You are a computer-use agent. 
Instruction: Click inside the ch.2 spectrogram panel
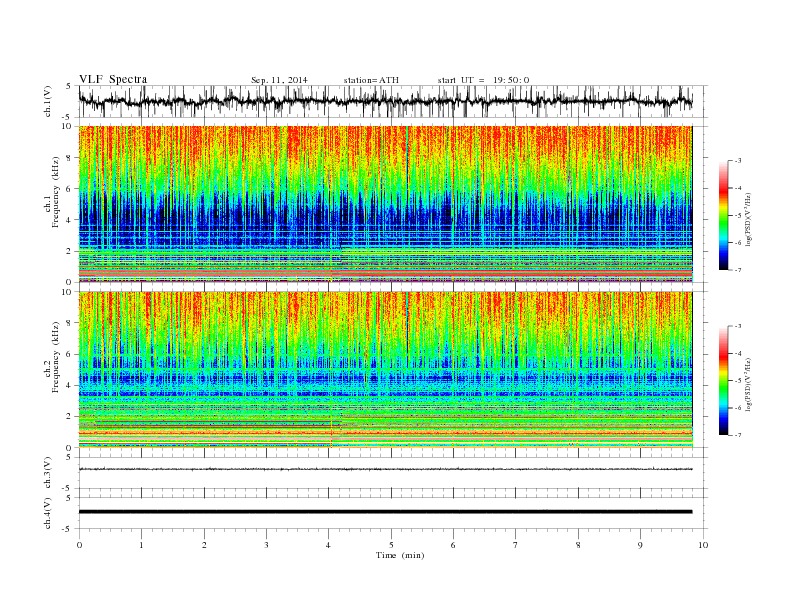[385, 370]
